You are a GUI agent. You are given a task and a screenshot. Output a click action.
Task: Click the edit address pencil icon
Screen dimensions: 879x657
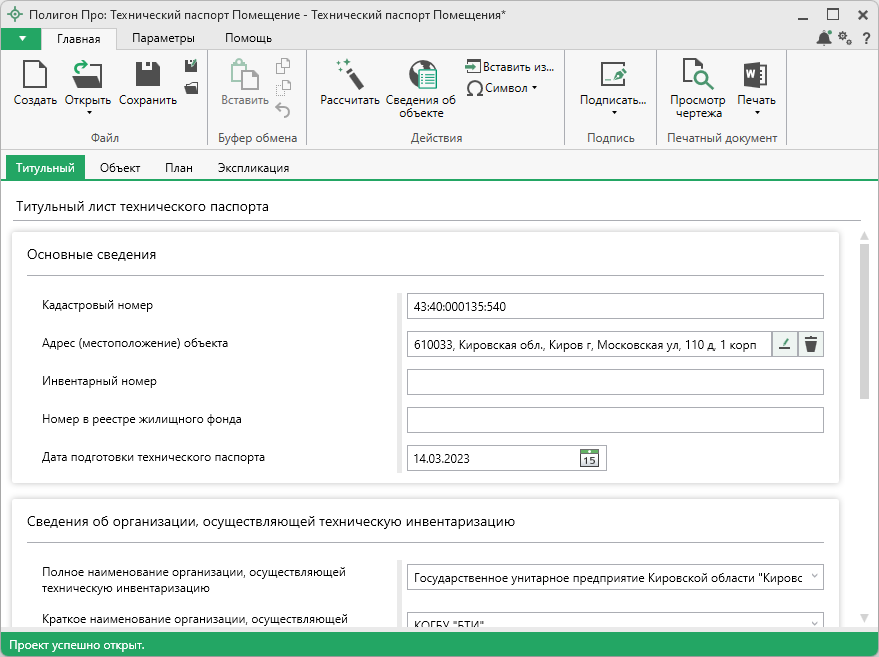[x=784, y=344]
